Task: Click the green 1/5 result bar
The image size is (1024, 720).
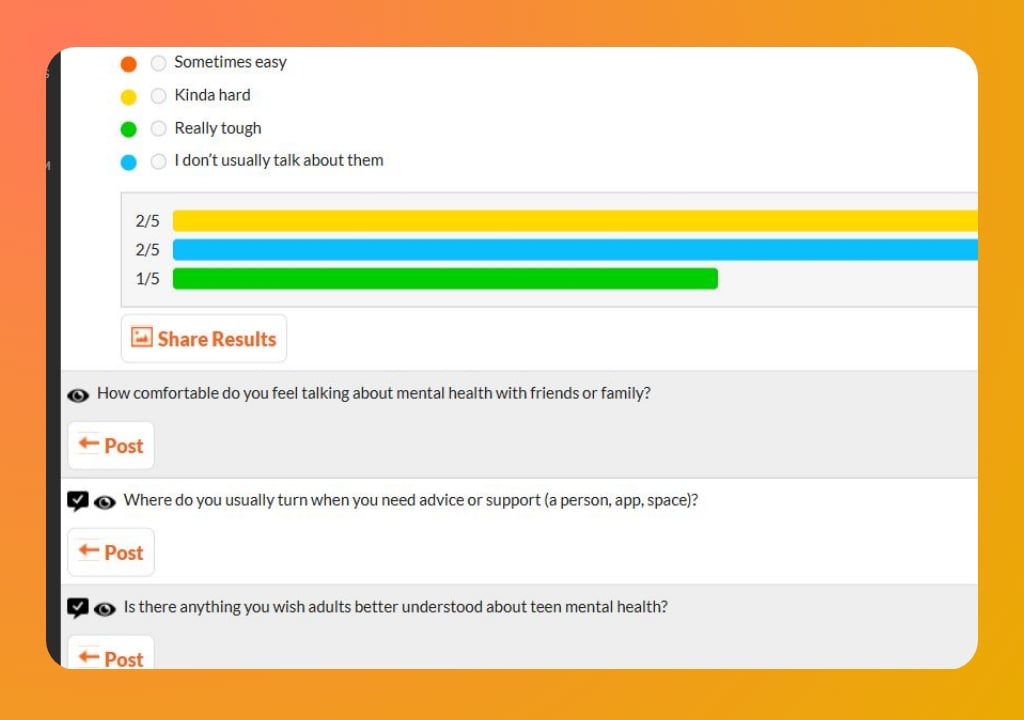Action: click(440, 279)
